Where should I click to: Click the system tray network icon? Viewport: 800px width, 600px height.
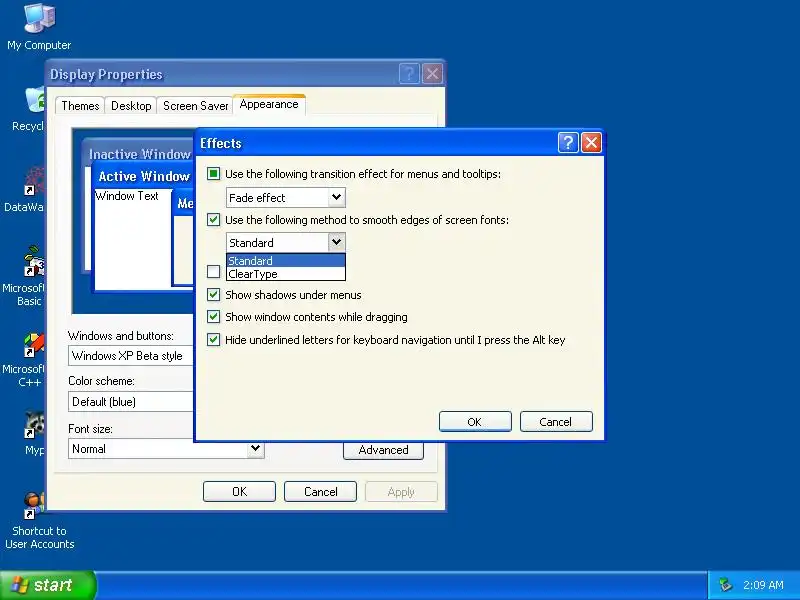coord(725,585)
